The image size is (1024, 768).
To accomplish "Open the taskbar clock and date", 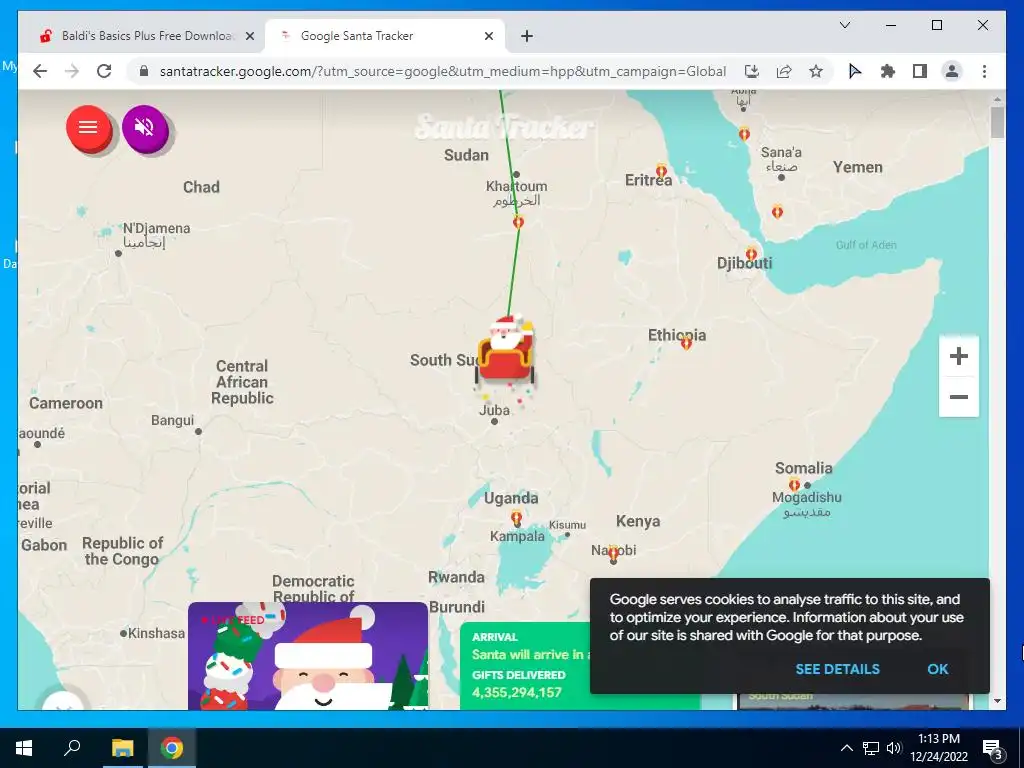I will [938, 748].
